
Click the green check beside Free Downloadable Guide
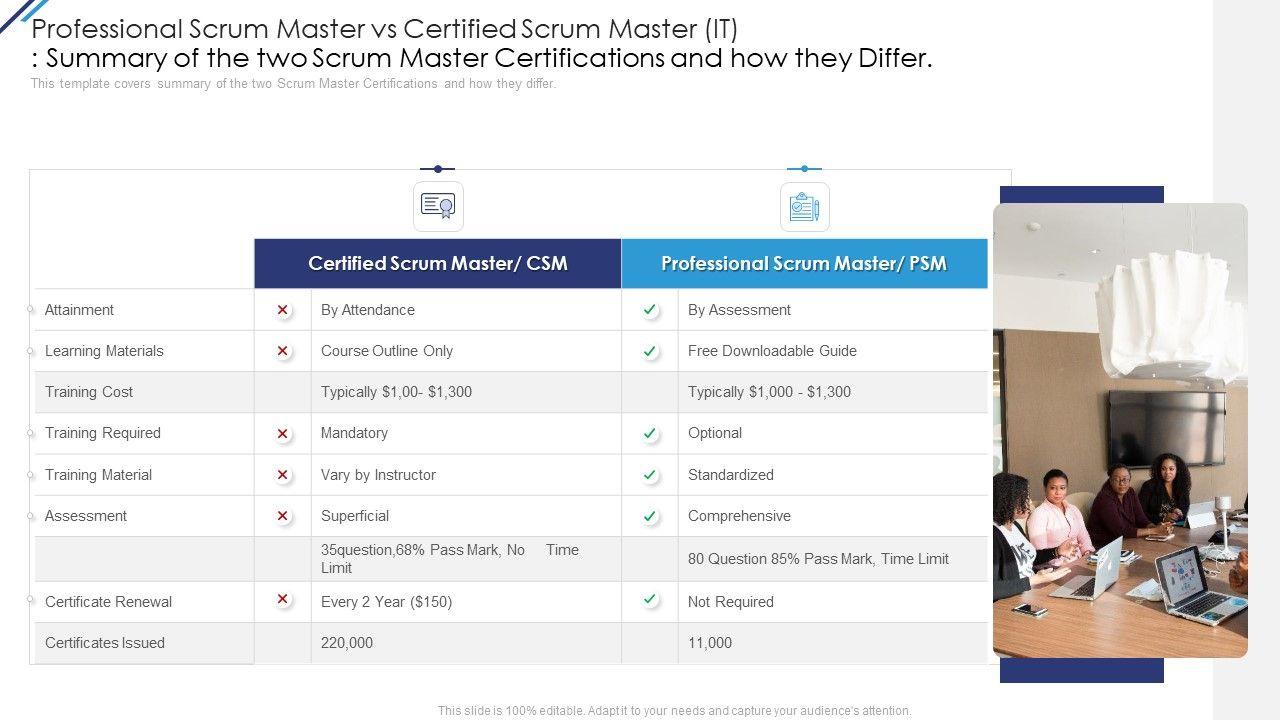coord(650,351)
